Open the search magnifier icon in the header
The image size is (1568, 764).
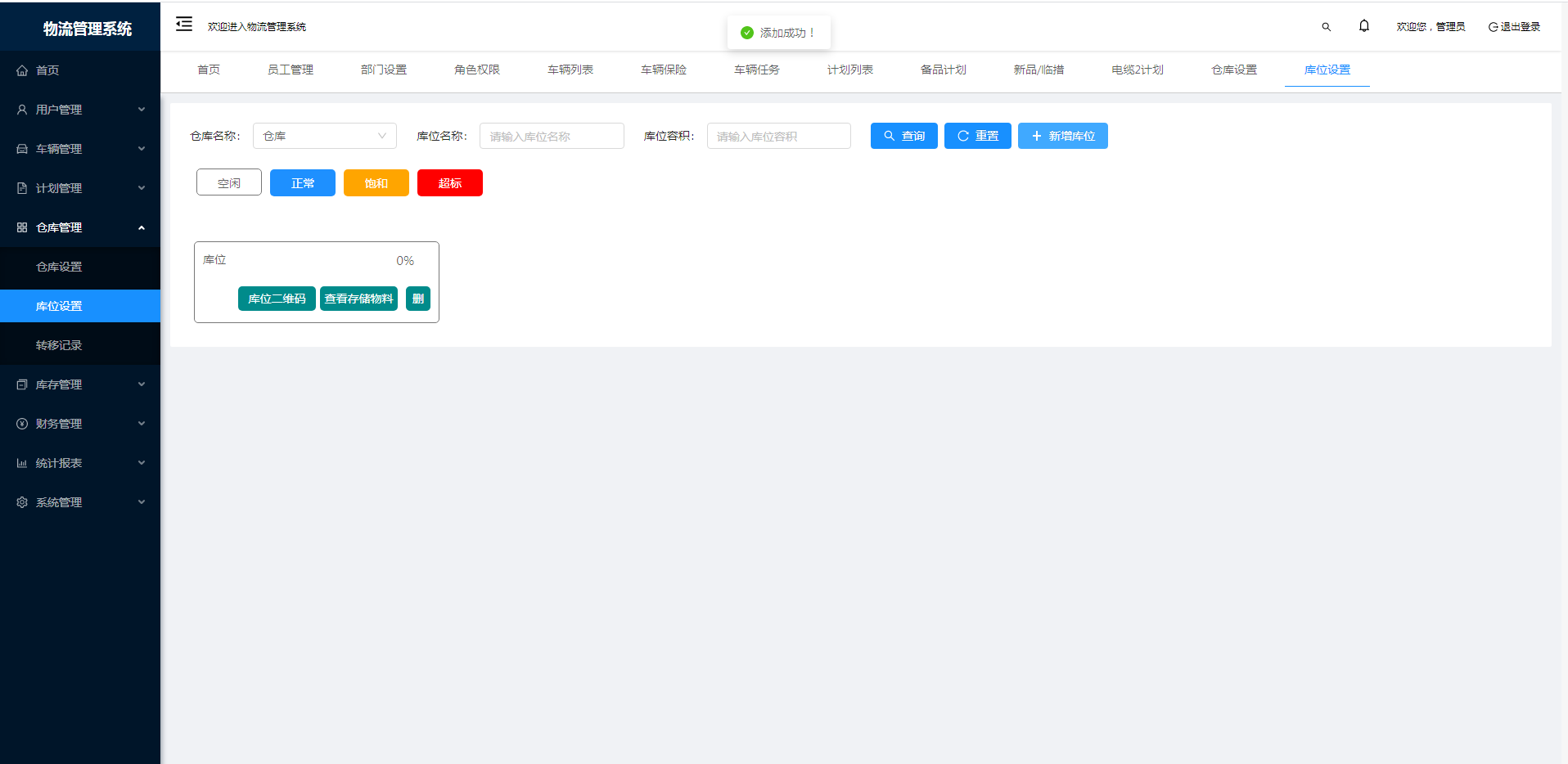coord(1326,27)
